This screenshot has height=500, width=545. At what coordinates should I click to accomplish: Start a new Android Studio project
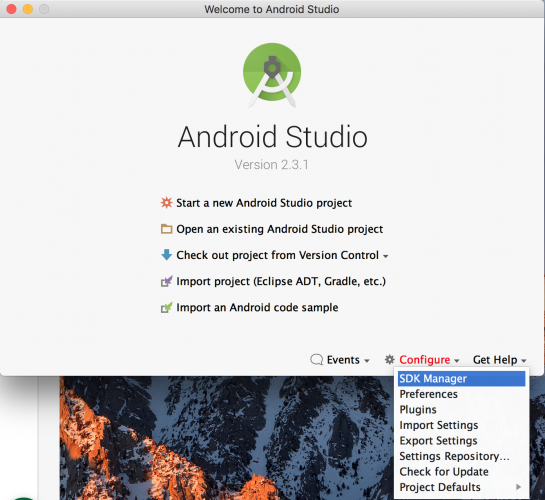264,203
